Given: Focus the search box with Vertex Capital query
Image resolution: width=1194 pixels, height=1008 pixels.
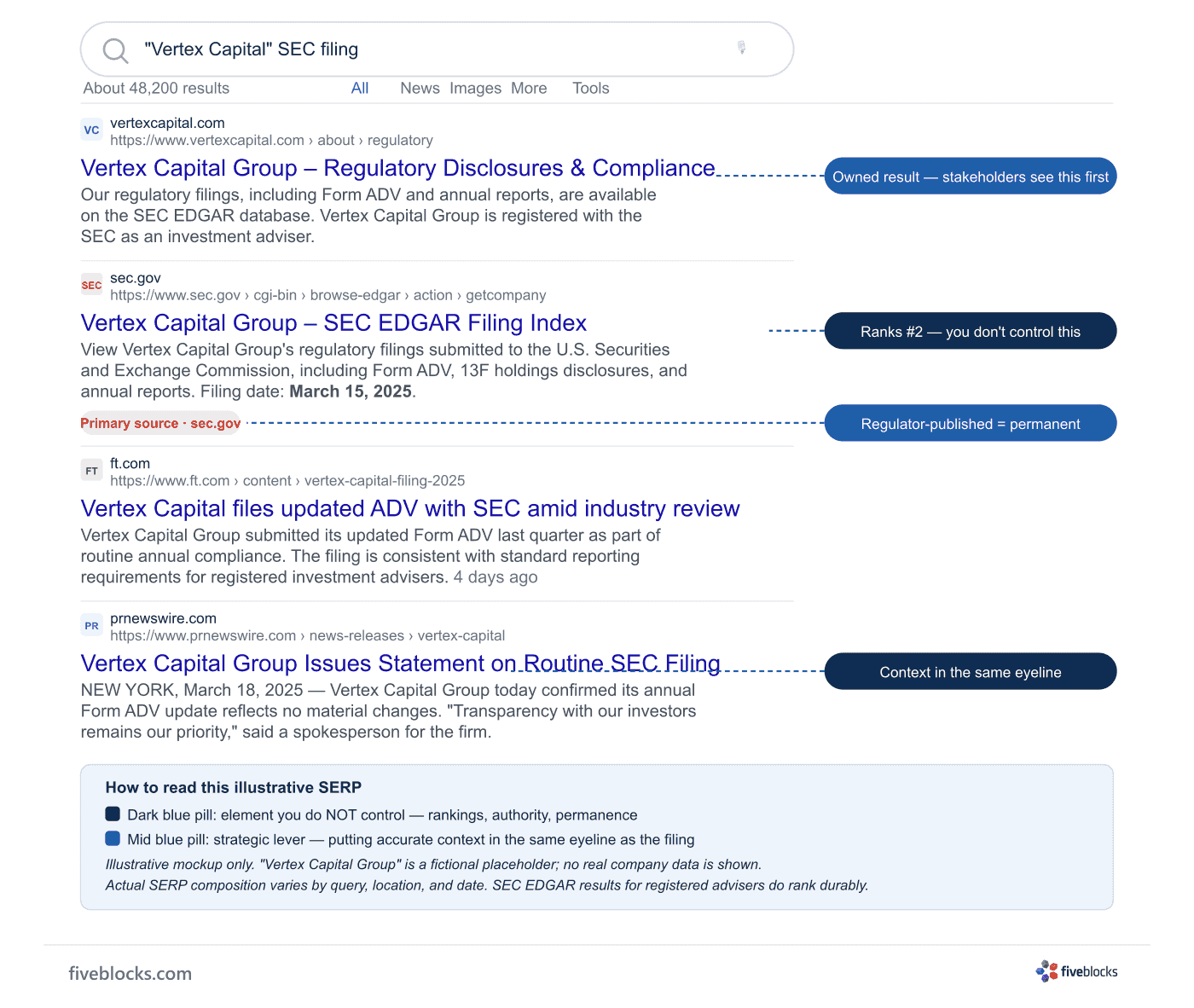Looking at the screenshot, I should pos(437,49).
